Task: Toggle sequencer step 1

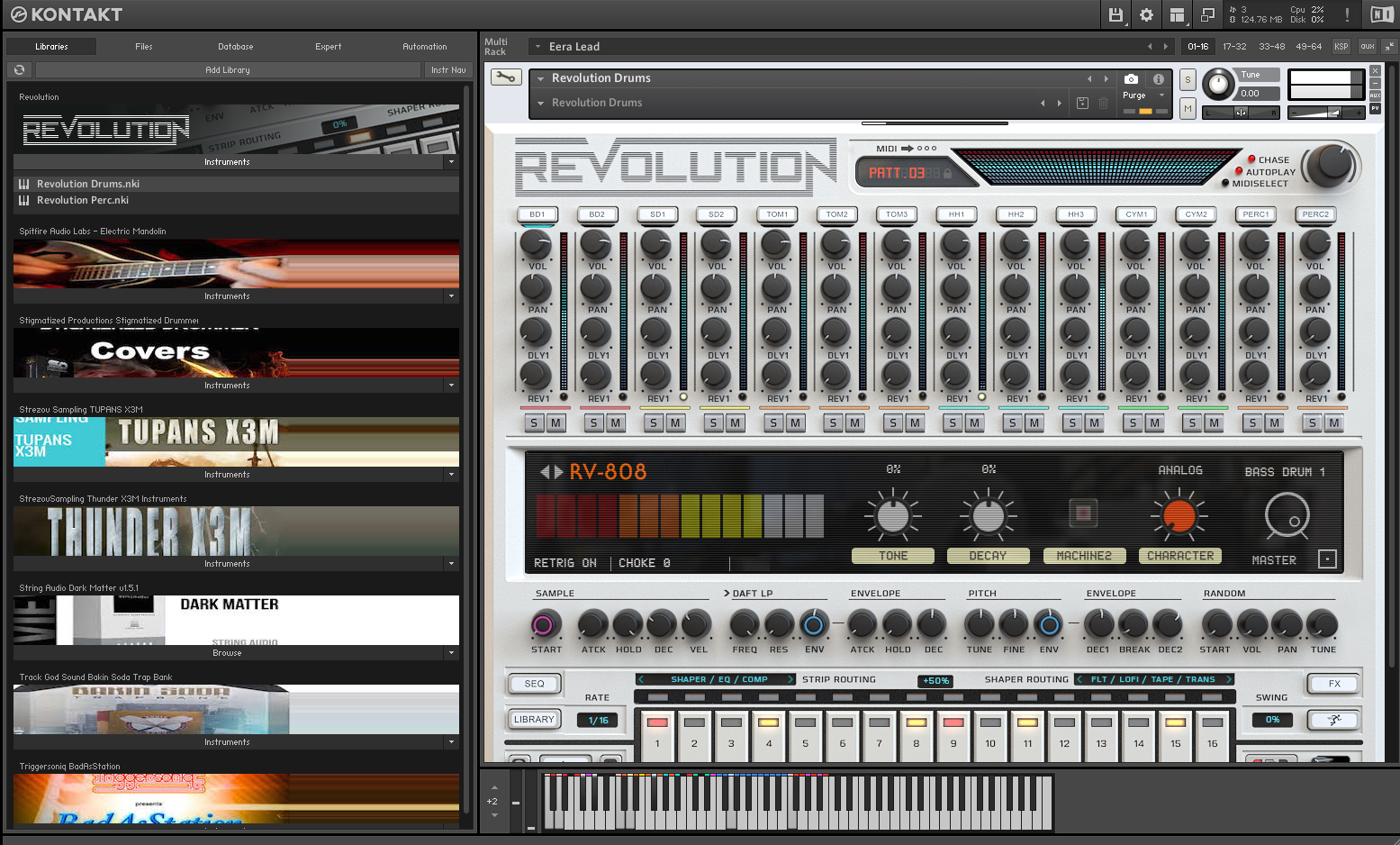Action: (x=657, y=734)
